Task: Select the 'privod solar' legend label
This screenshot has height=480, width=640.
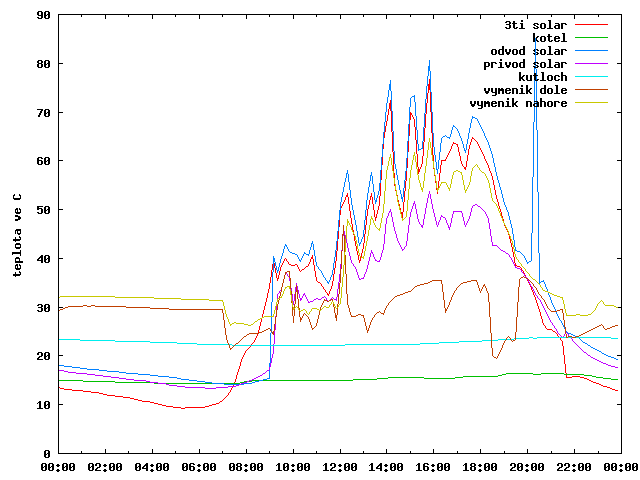Action: click(525, 64)
